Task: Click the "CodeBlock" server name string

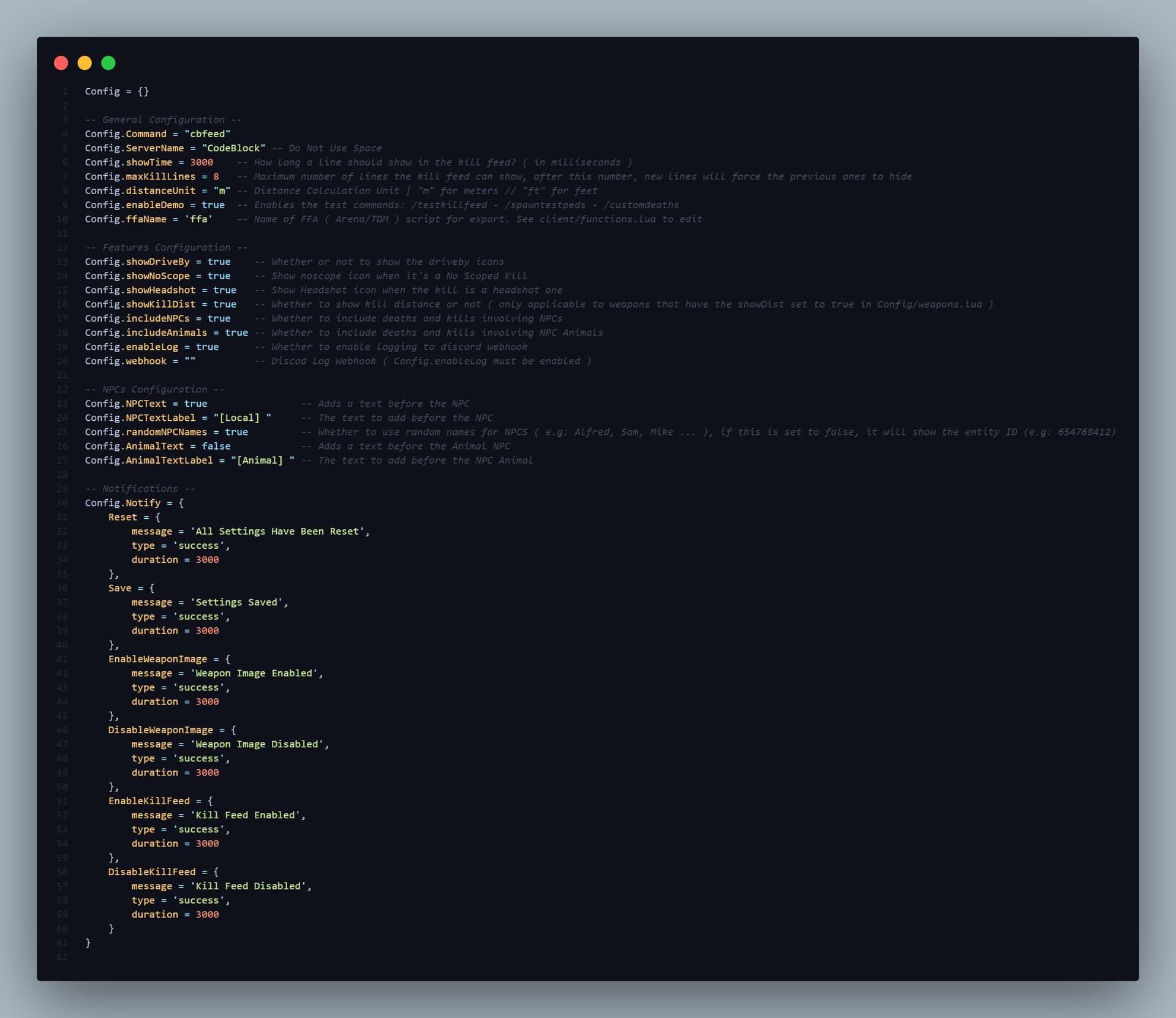Action: 233,148
